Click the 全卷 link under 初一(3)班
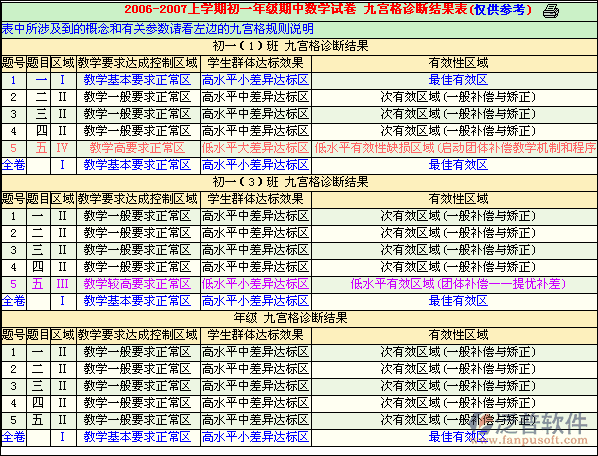The image size is (598, 456). 14,301
